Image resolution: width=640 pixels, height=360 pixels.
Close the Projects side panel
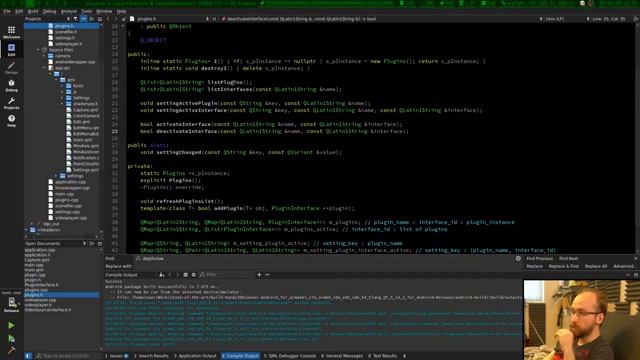pyautogui.click(x=100, y=19)
